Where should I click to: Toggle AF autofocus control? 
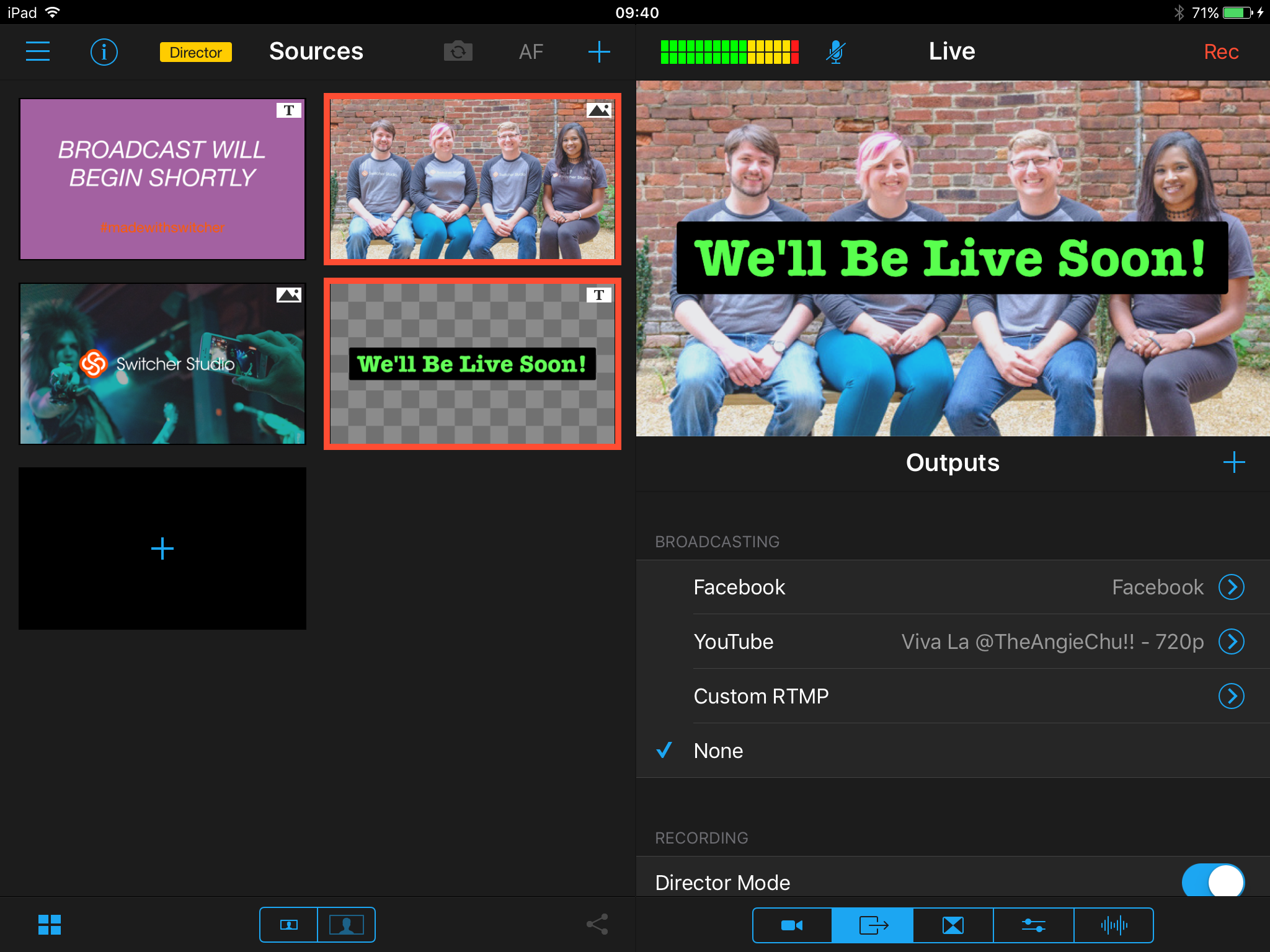pyautogui.click(x=531, y=51)
